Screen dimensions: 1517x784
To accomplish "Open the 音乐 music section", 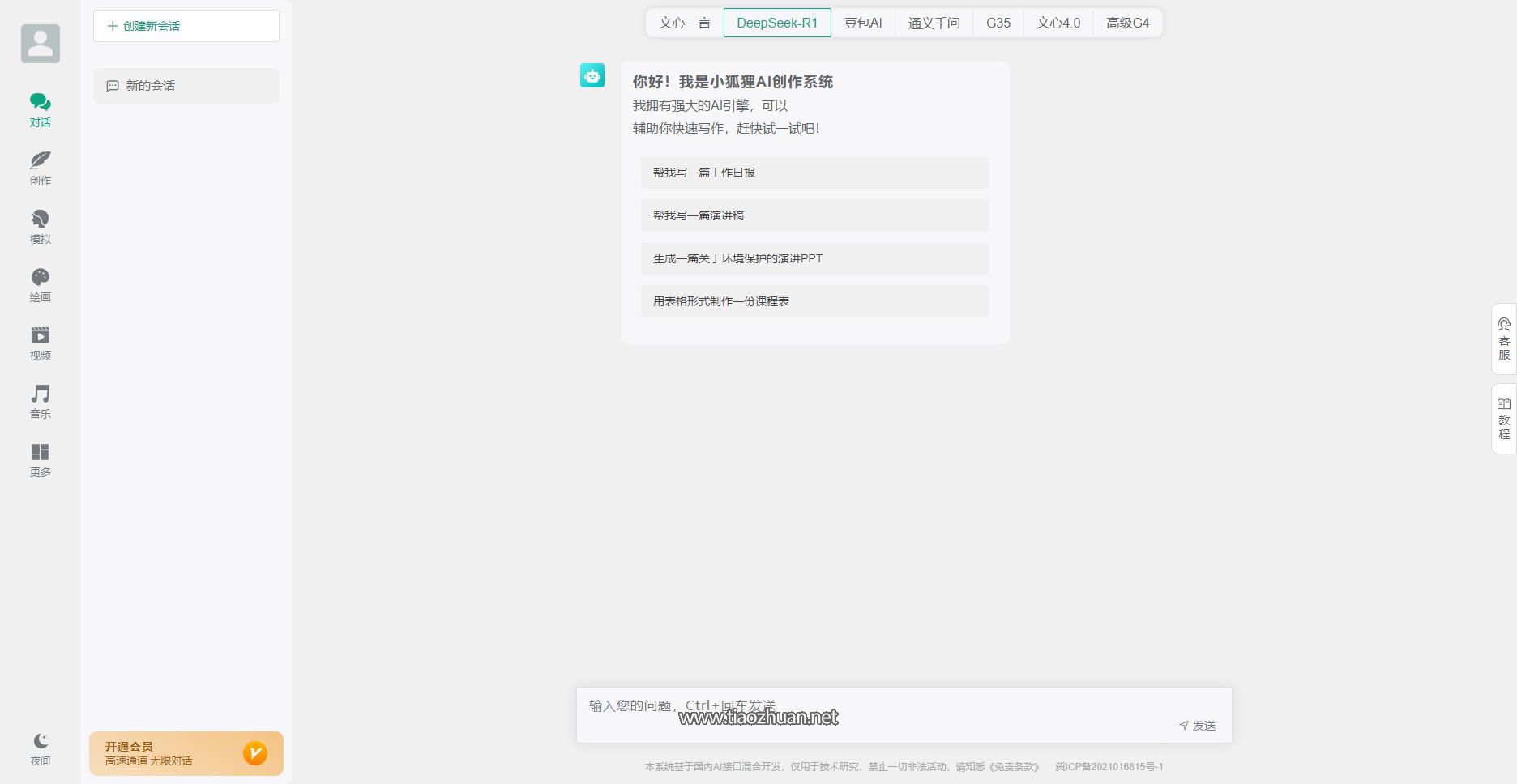I will [x=41, y=402].
